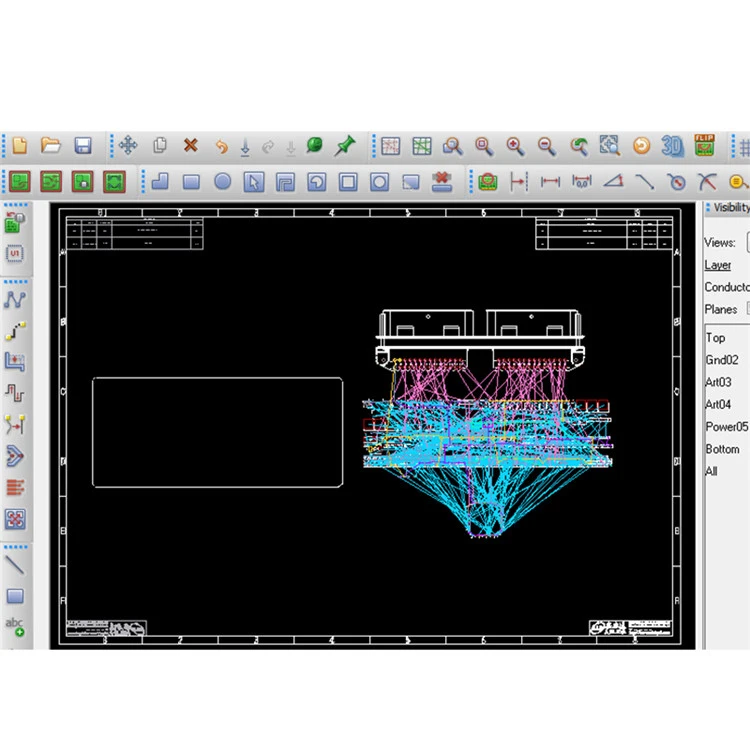
Task: Click the U1 component icon in the sidebar
Action: [x=15, y=253]
